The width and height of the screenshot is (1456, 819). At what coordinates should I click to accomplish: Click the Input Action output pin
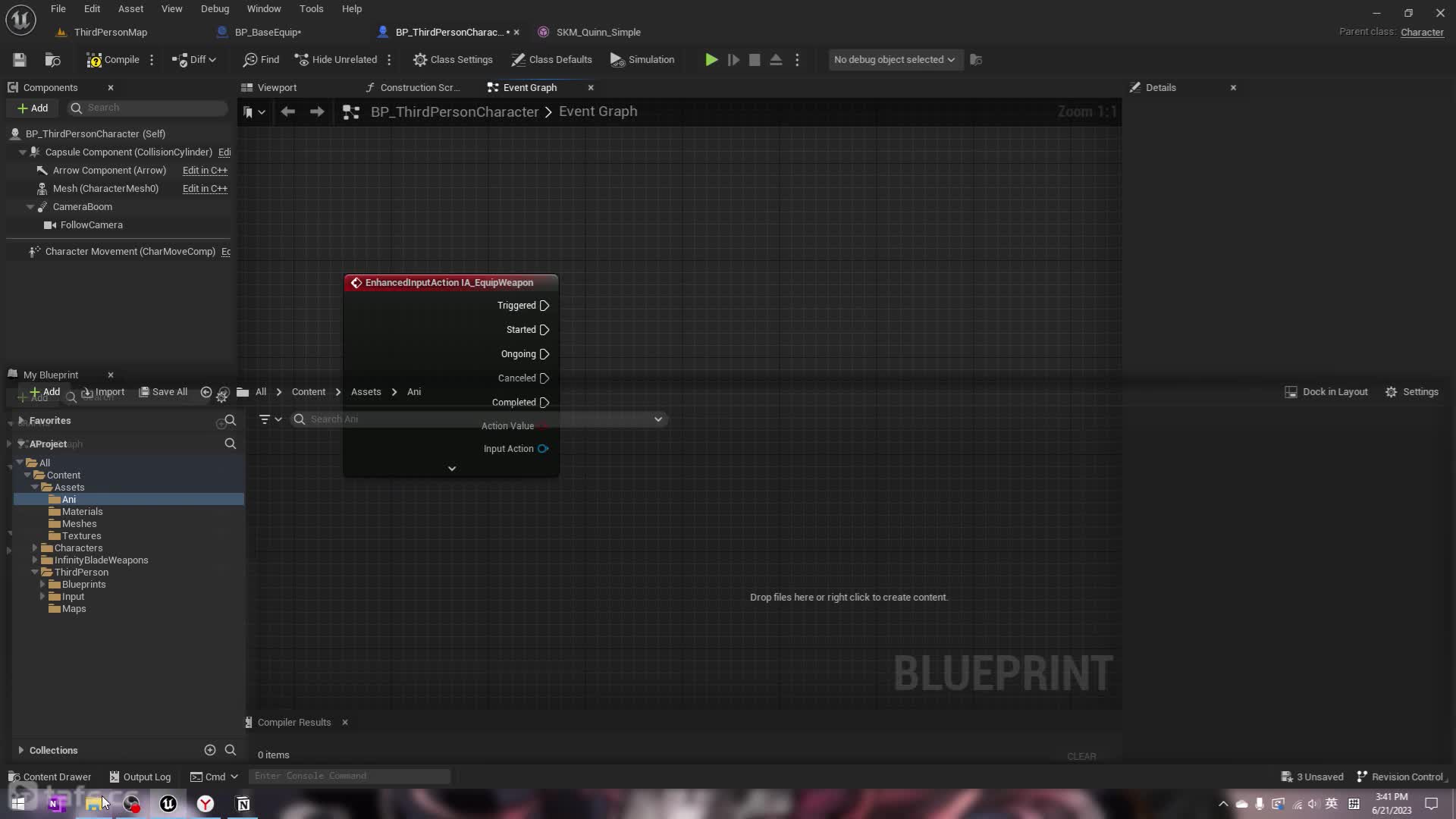543,449
